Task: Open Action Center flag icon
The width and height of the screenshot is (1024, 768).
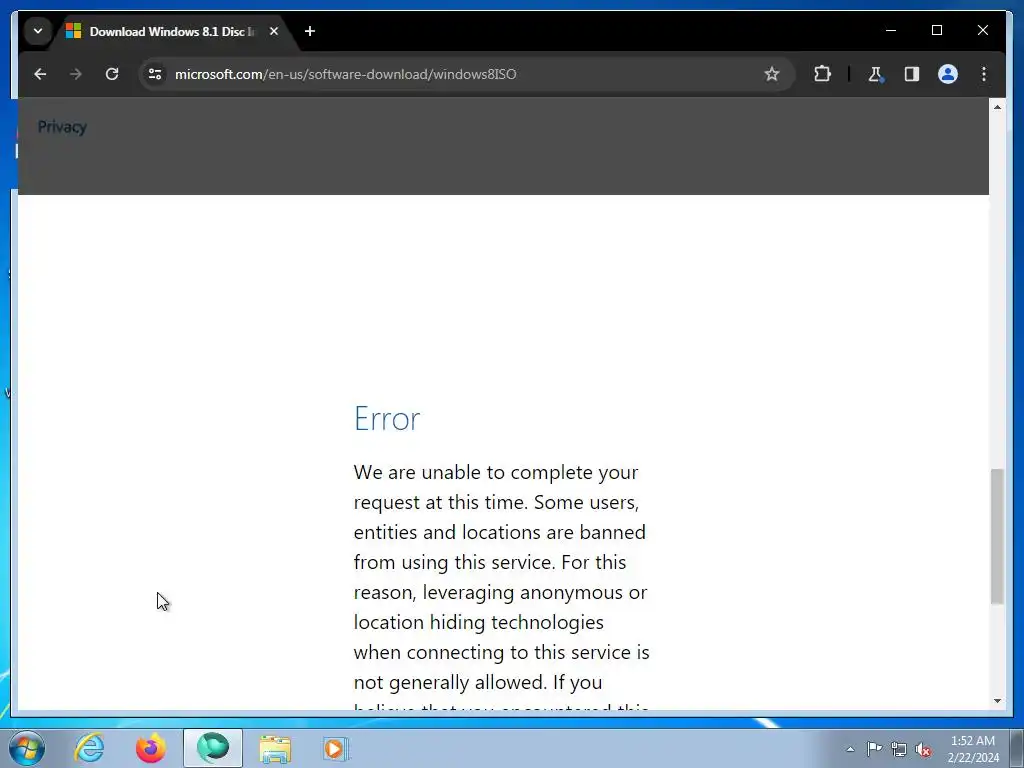Action: coord(874,749)
